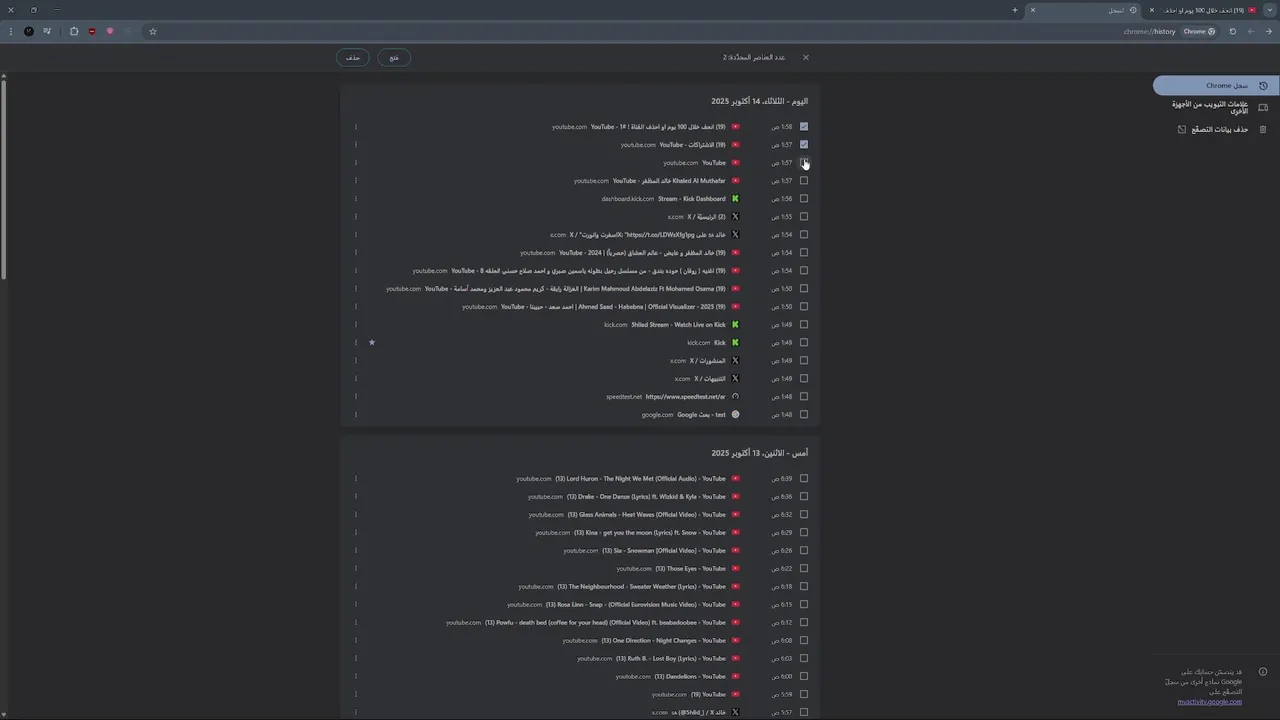Click the trash icon for deleting browsing data
This screenshot has width=1280, height=720.
click(1263, 129)
